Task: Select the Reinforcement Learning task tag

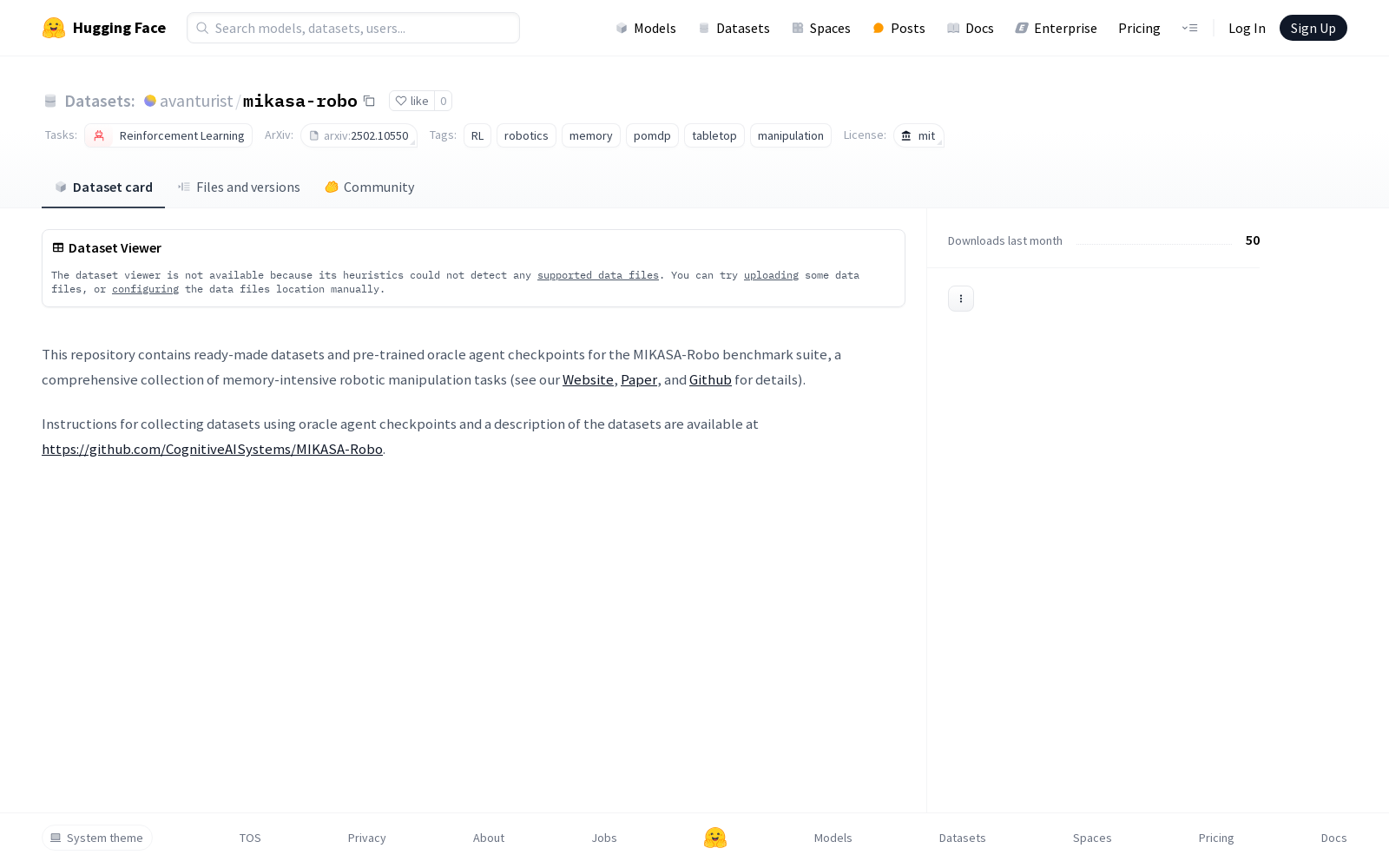Action: (168, 135)
